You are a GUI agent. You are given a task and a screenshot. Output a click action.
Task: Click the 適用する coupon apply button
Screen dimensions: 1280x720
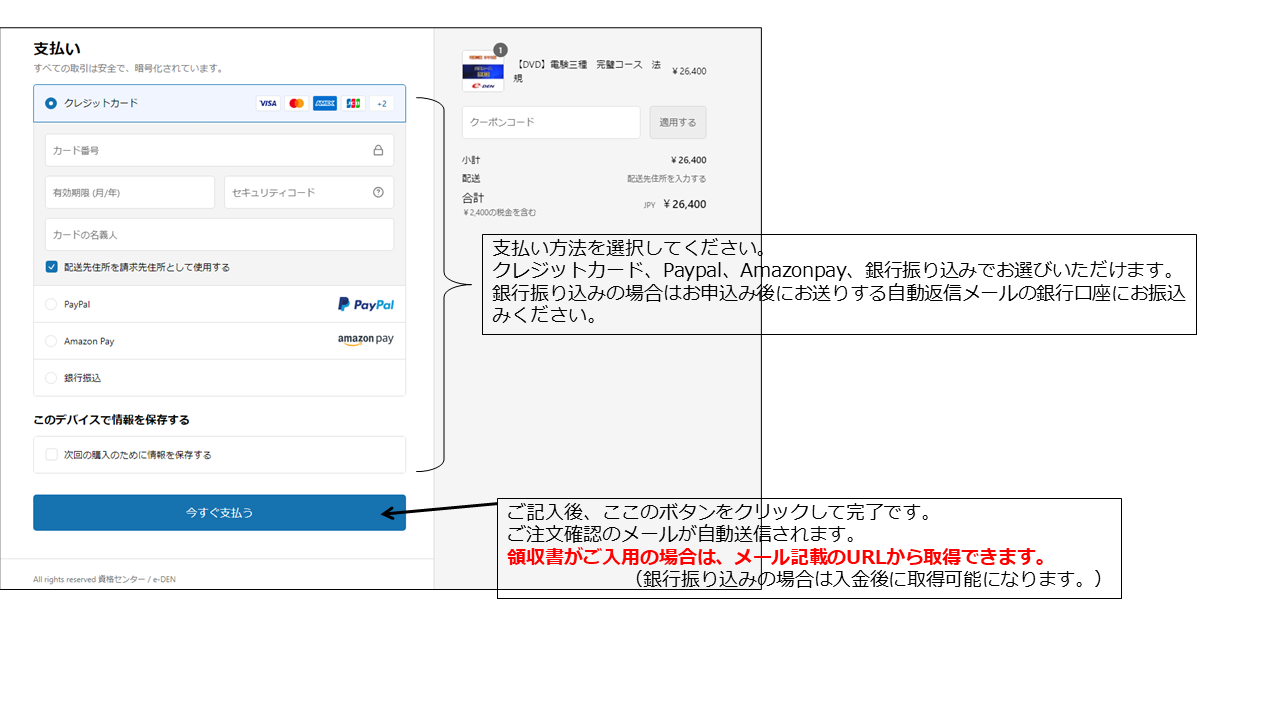677,122
